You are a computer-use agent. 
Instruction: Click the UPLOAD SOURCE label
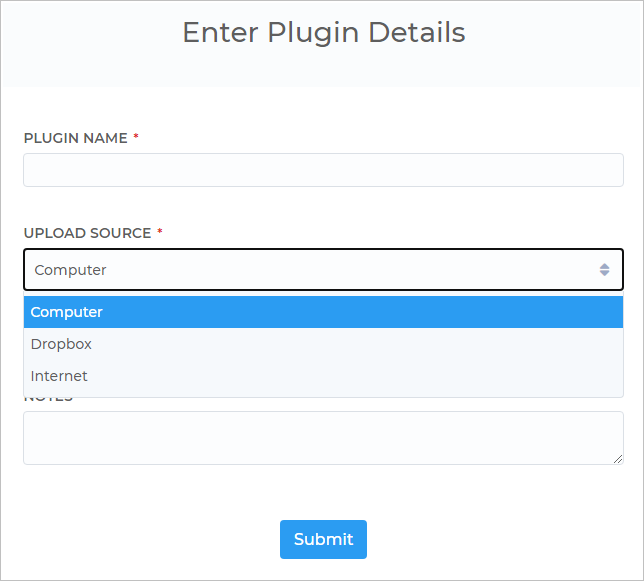(87, 233)
